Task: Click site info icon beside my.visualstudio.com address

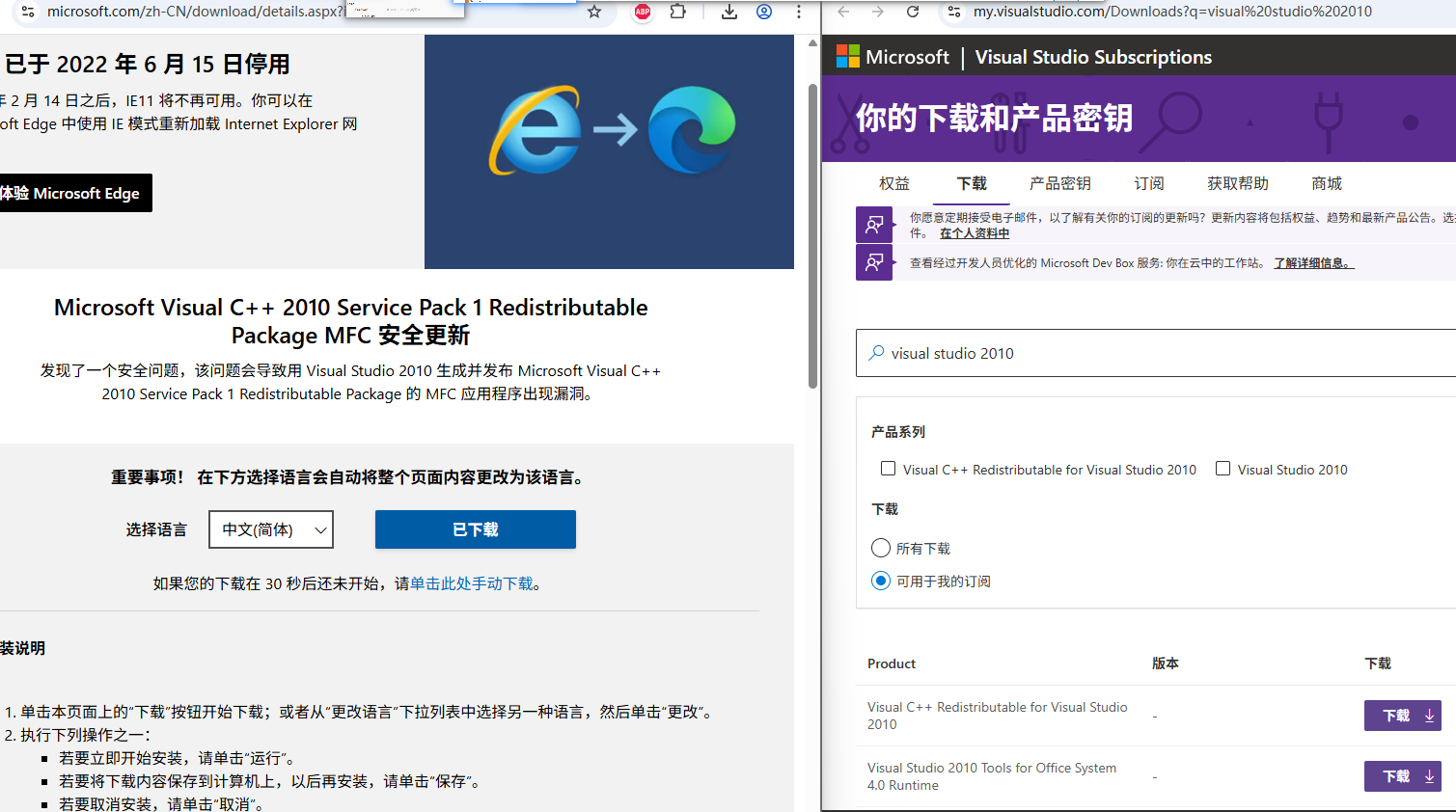Action: [954, 12]
